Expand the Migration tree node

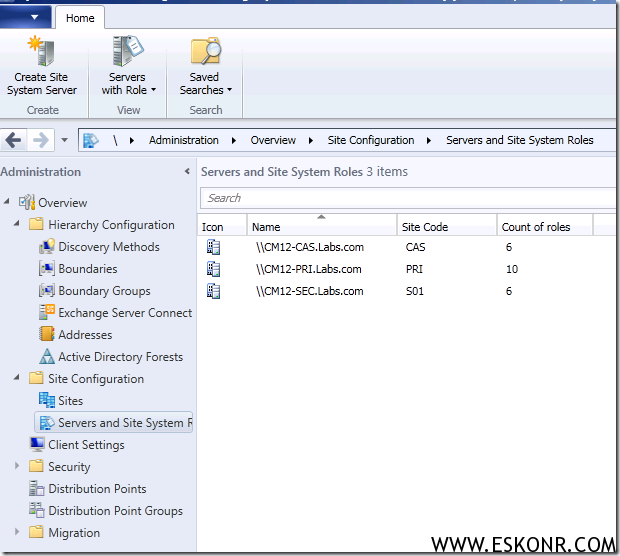click(x=17, y=531)
